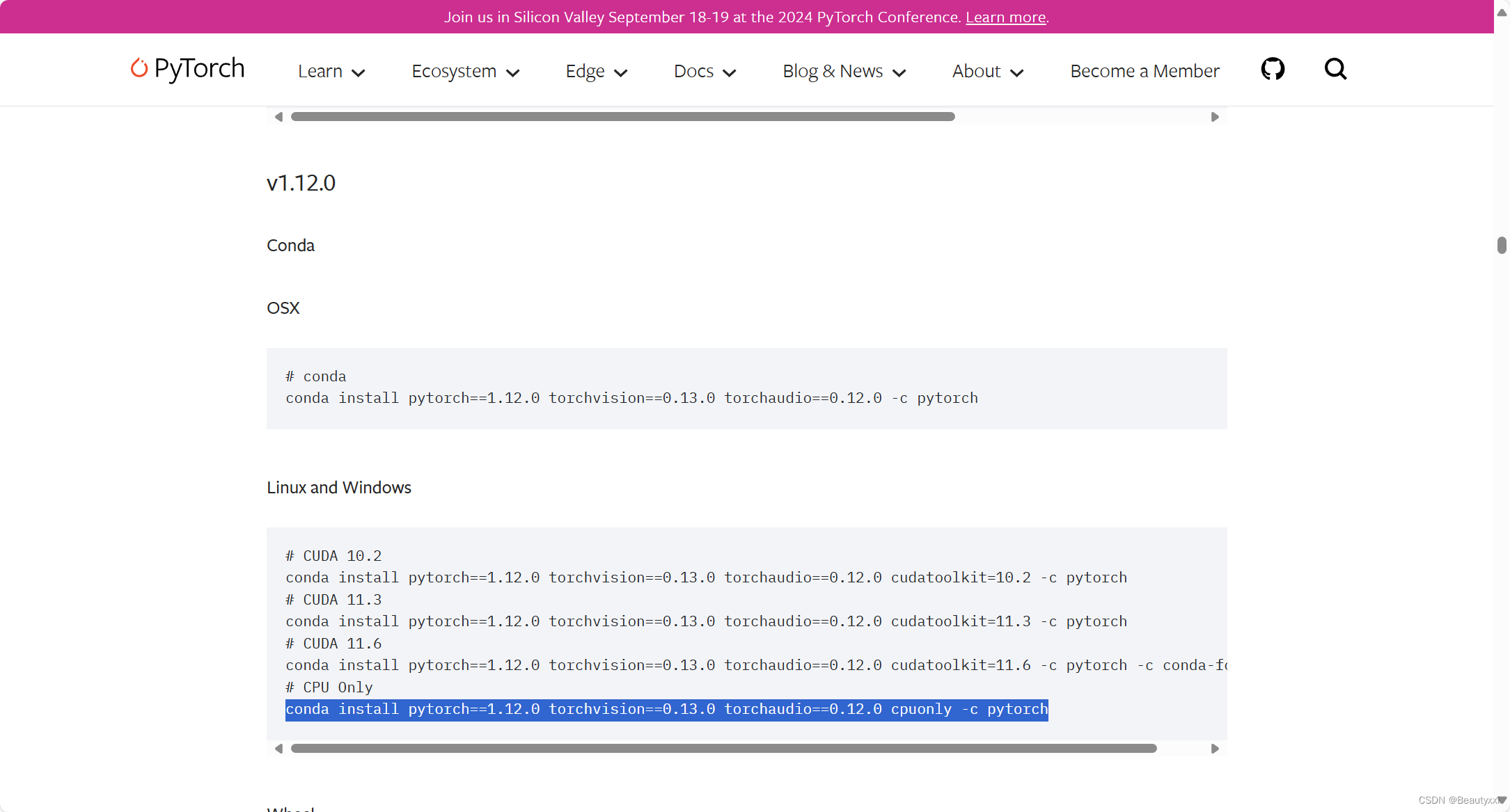Go to homepage via PyTorch logo

pos(188,69)
